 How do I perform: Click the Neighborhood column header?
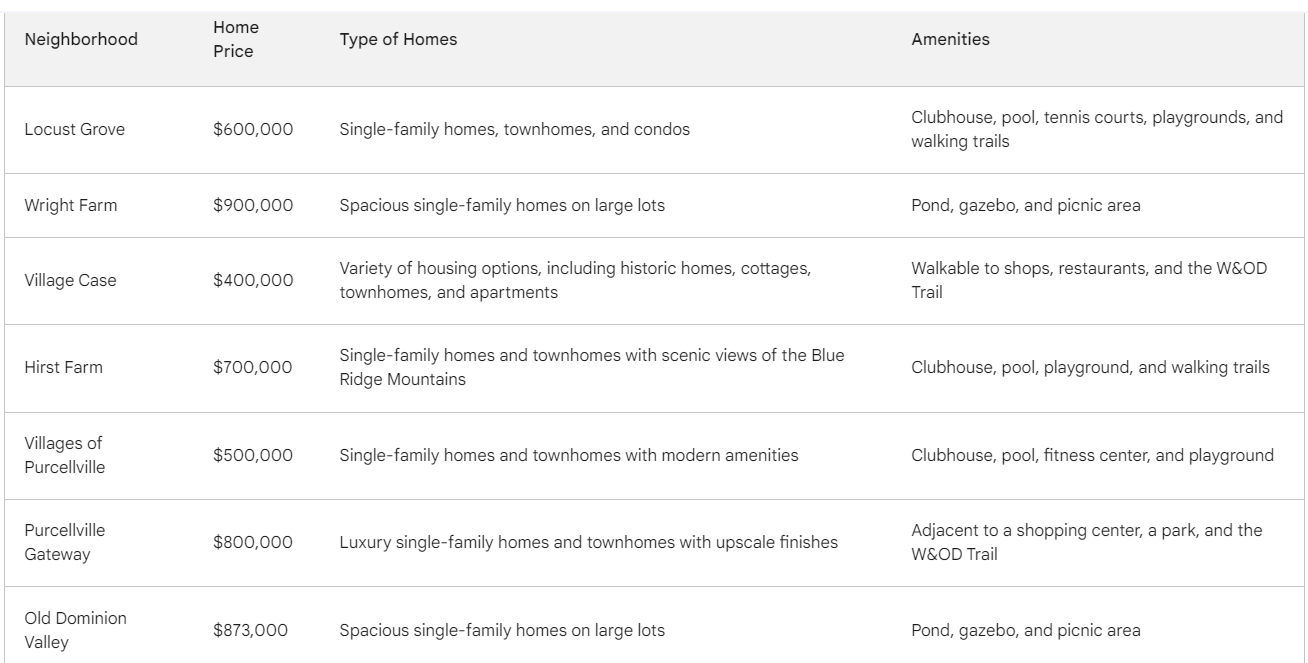(x=81, y=40)
